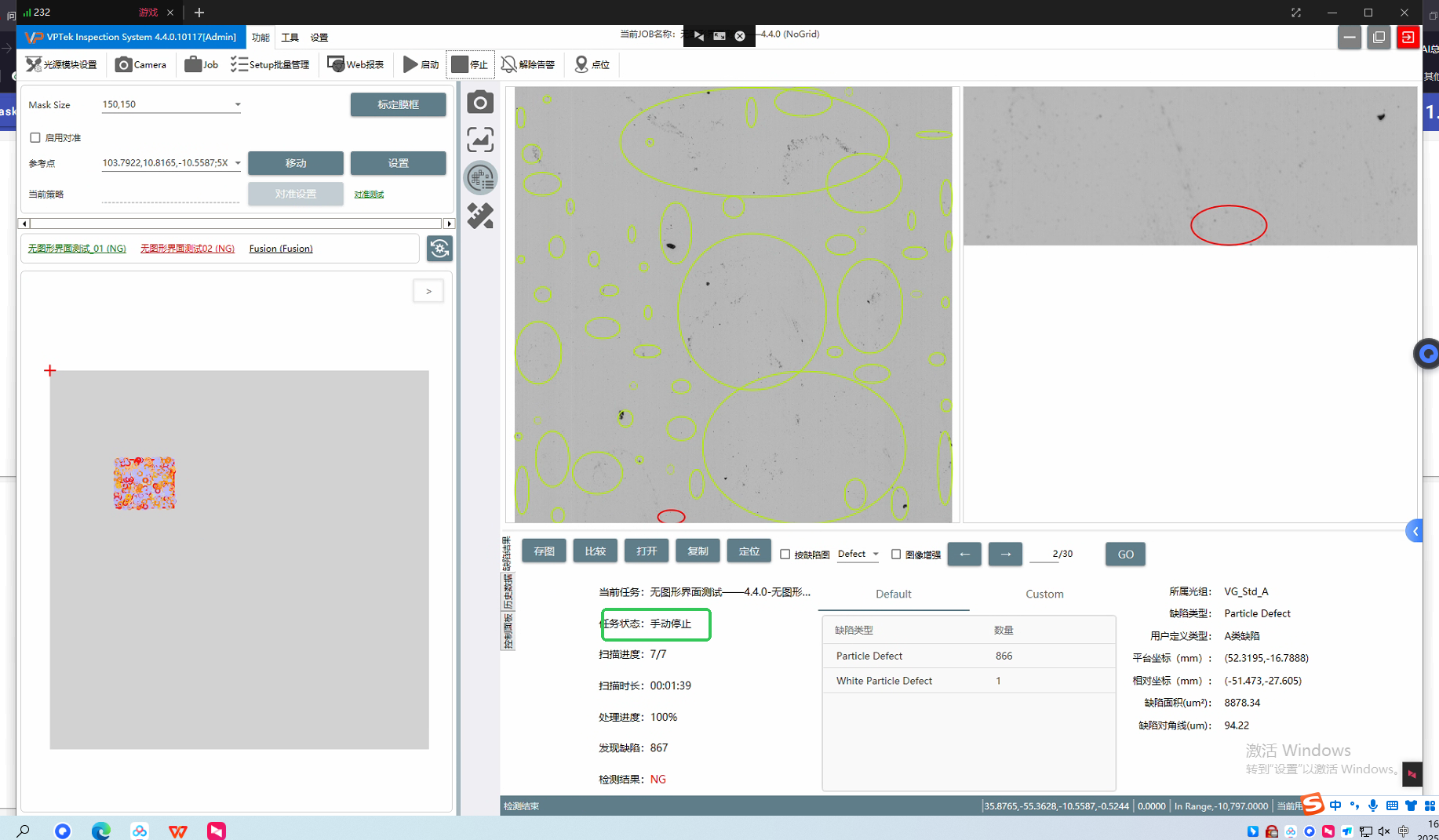Click the taskbar search icon
Image resolution: width=1439 pixels, height=840 pixels.
point(23,831)
